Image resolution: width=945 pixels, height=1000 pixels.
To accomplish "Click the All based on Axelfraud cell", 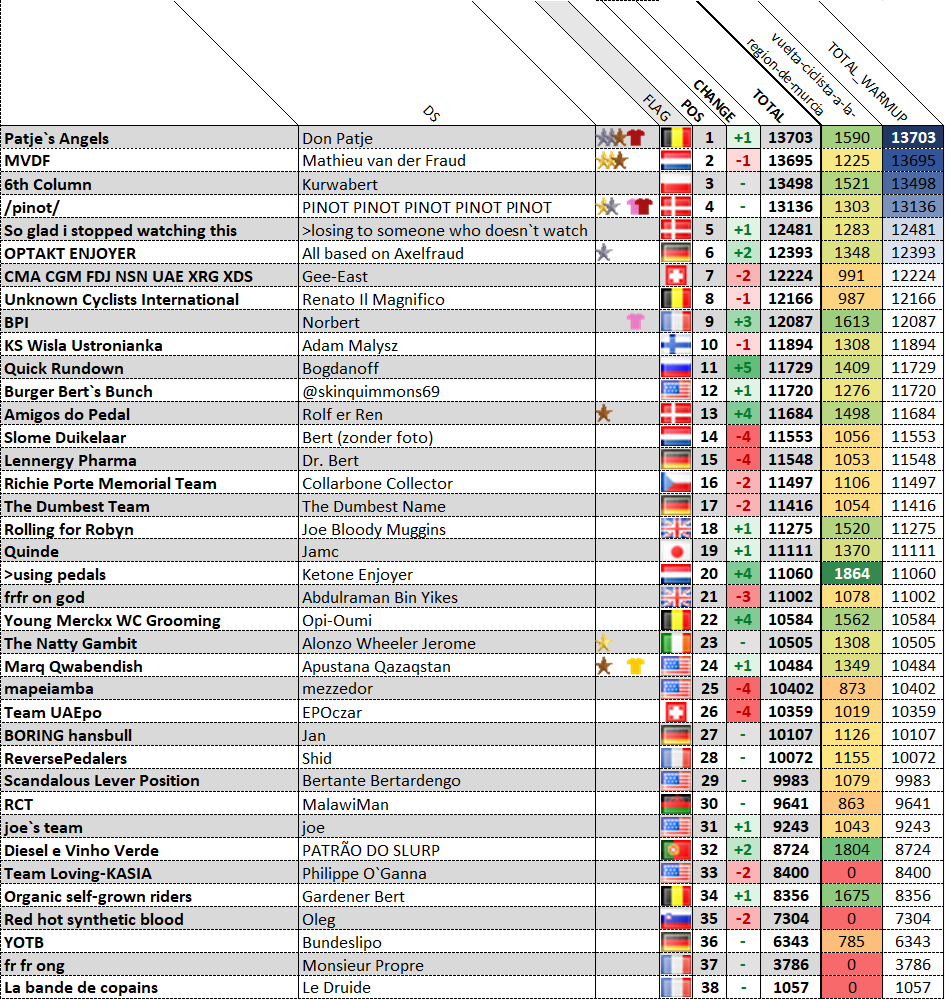I will tap(446, 253).
